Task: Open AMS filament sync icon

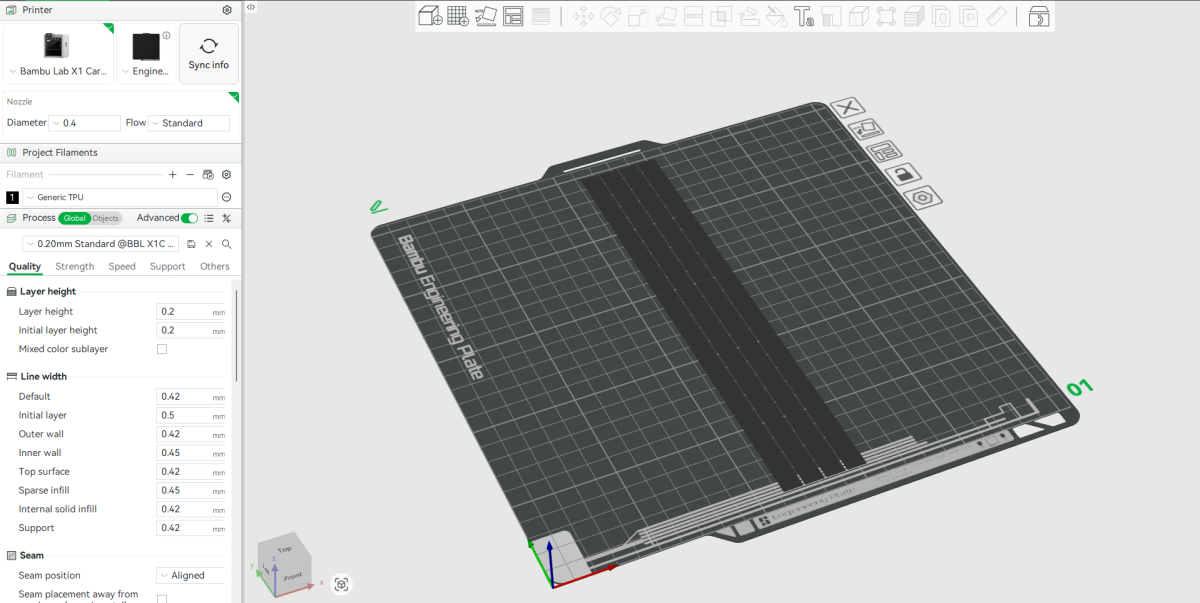Action: pos(208,174)
